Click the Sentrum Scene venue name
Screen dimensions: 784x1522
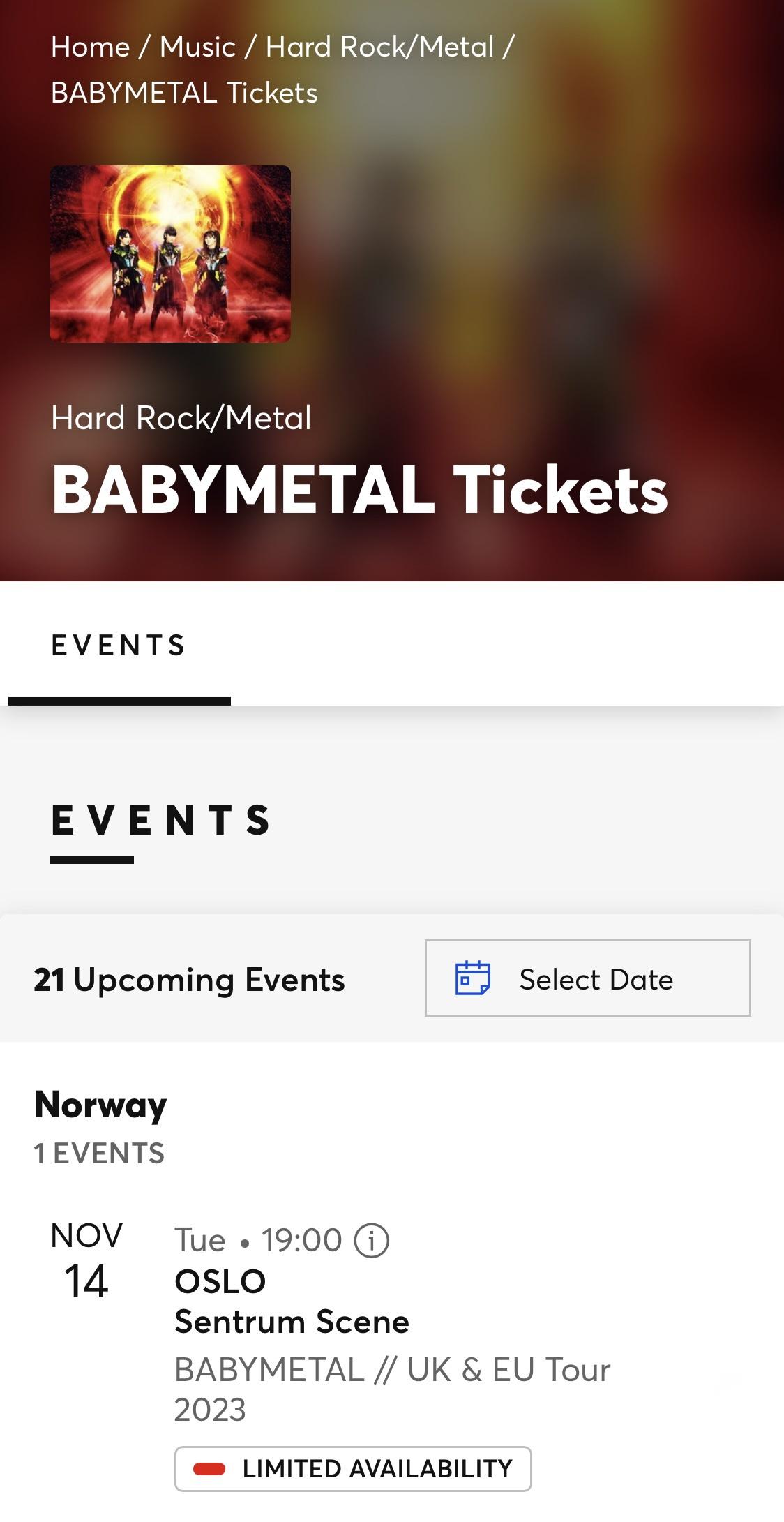(292, 1322)
